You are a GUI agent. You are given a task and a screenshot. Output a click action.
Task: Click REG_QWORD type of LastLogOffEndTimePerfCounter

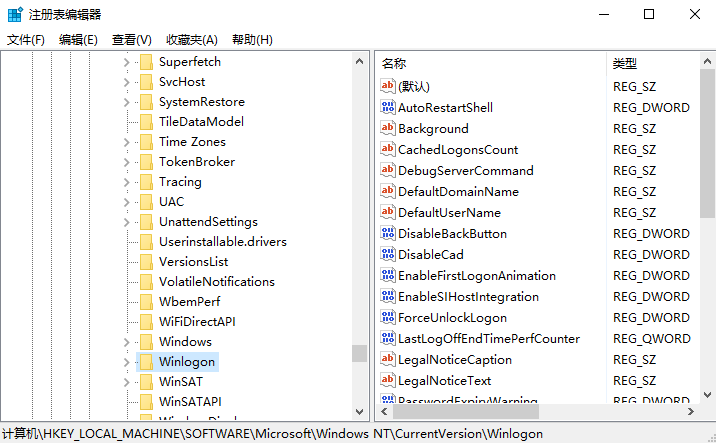click(x=652, y=339)
